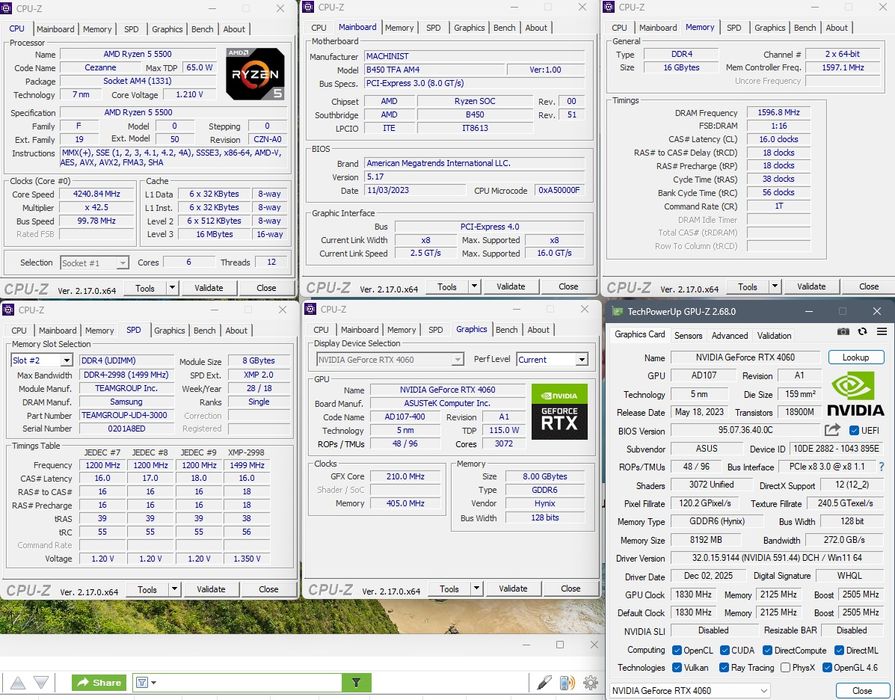Take a GPU-Z screenshot with camera icon
895x700 pixels.
click(843, 332)
